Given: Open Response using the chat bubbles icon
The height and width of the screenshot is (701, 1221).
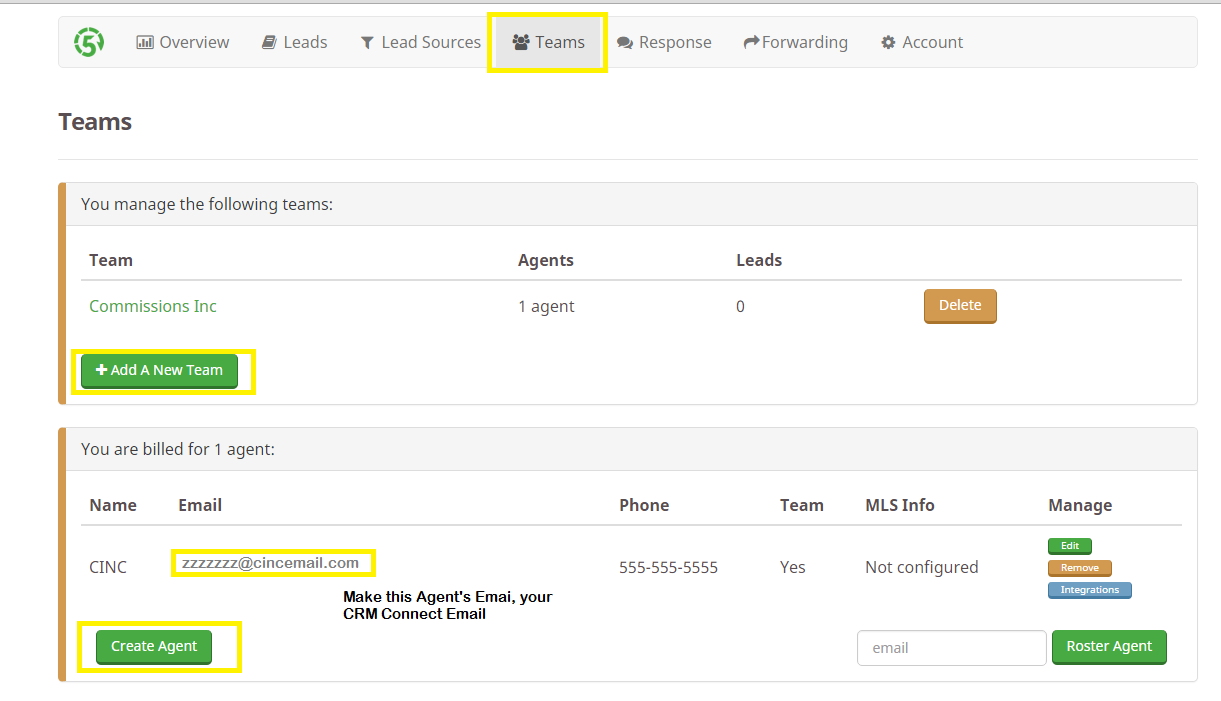Looking at the screenshot, I should pos(625,43).
